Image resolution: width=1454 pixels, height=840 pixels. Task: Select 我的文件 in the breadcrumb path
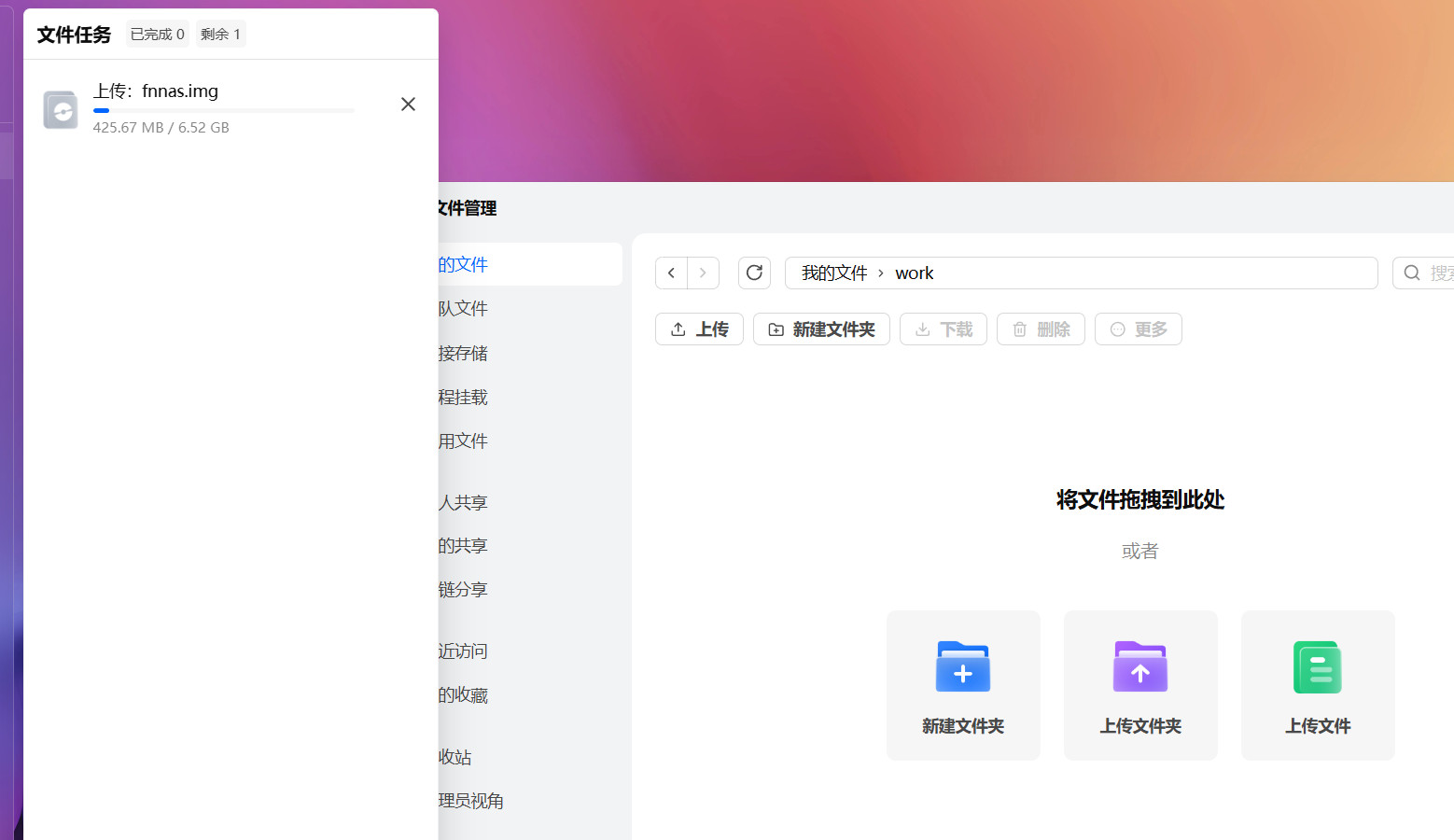[x=834, y=273]
